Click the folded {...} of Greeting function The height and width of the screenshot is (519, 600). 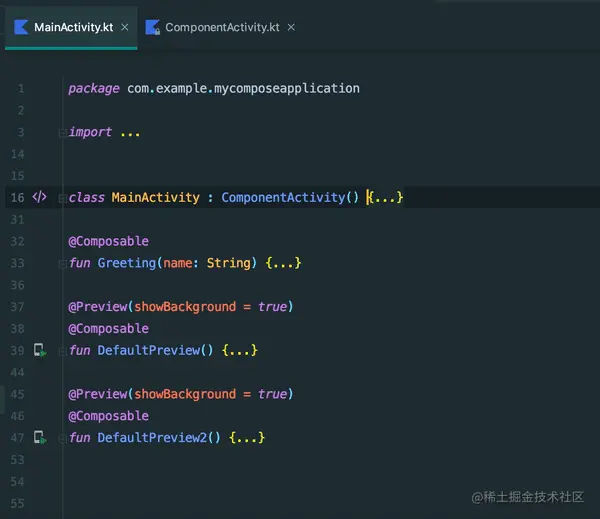tap(283, 263)
